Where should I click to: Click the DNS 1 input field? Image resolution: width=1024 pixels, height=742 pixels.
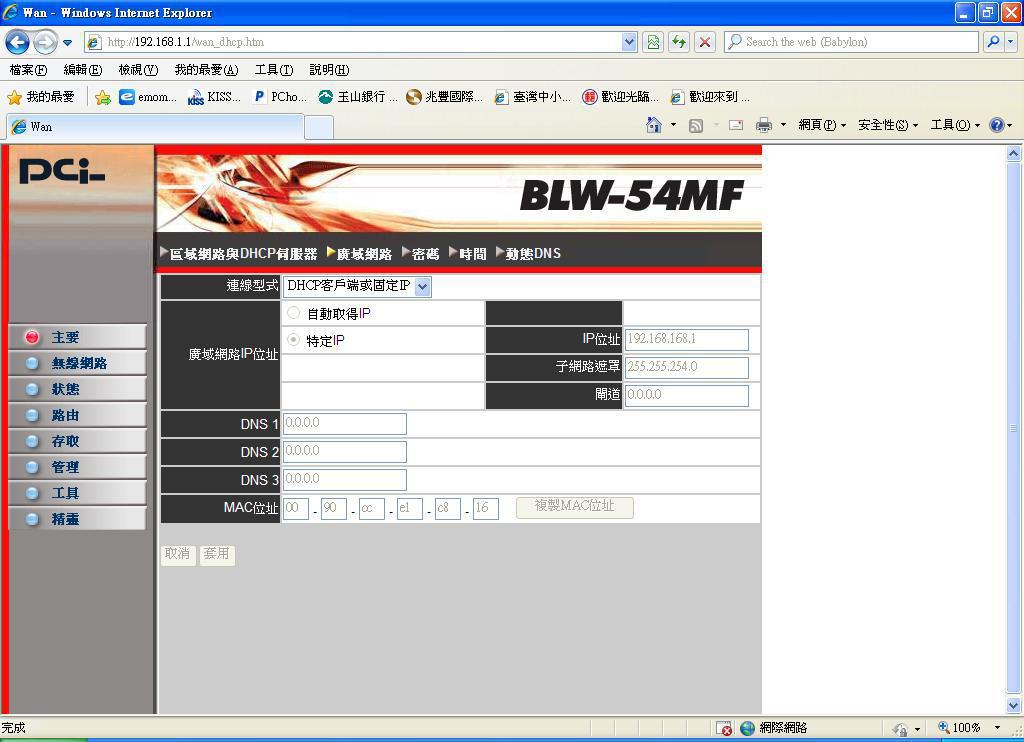click(344, 423)
